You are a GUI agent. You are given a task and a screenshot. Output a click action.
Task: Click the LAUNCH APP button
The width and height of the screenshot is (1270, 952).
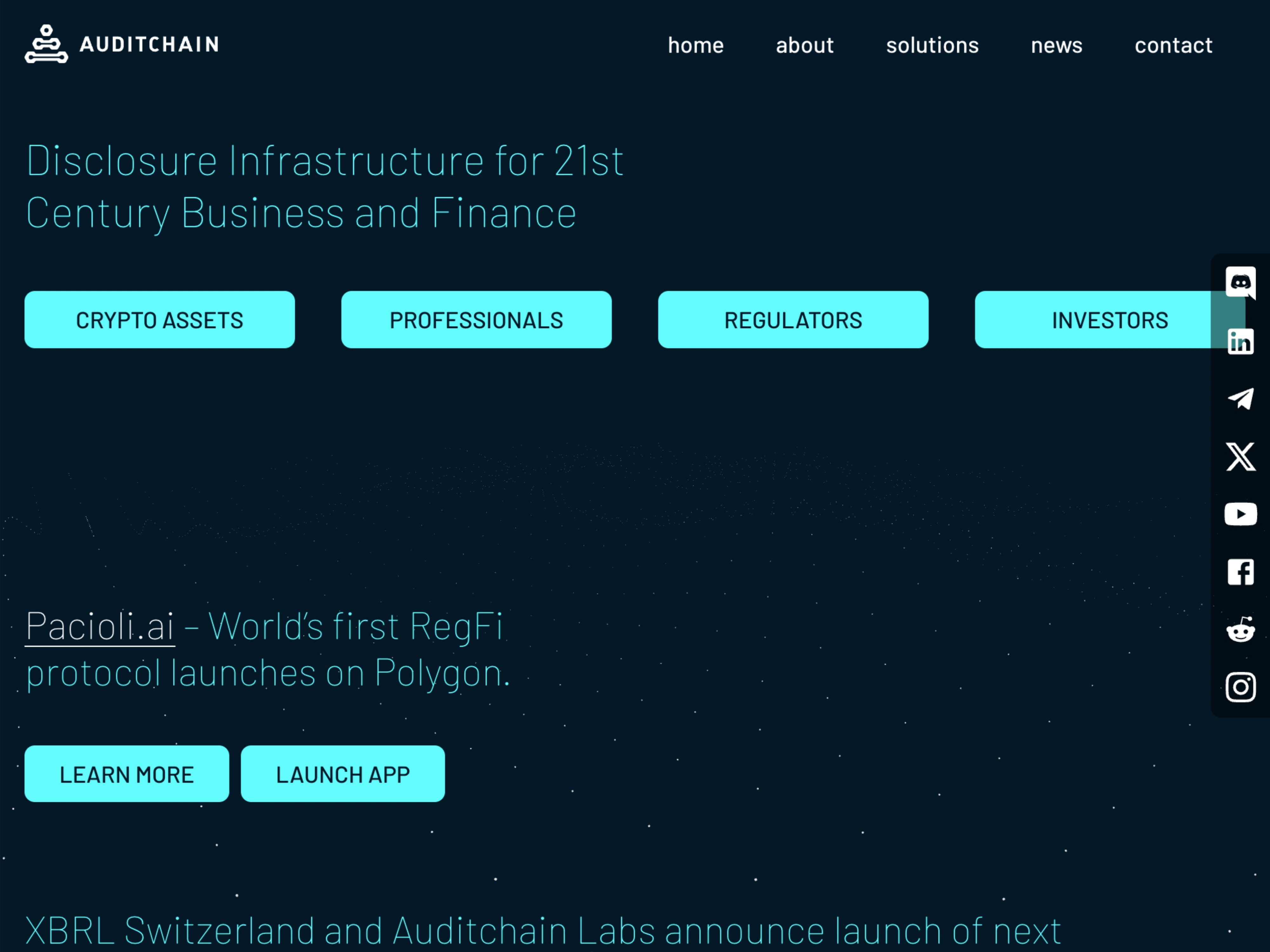tap(343, 774)
